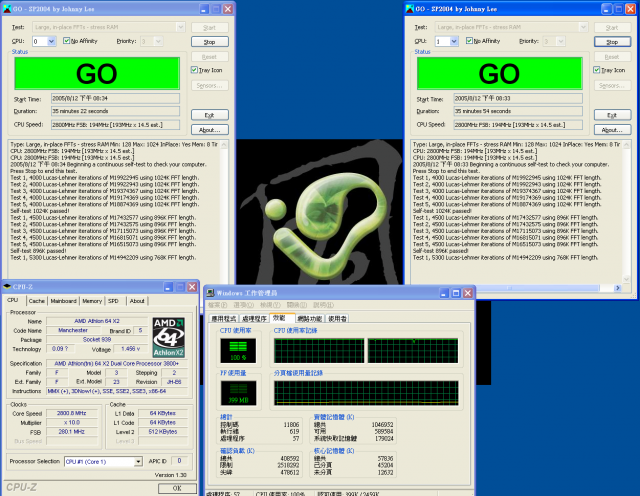Screen dimensions: 640x496
Task: Open About in the left SP2004 window
Action: [x=210, y=130]
